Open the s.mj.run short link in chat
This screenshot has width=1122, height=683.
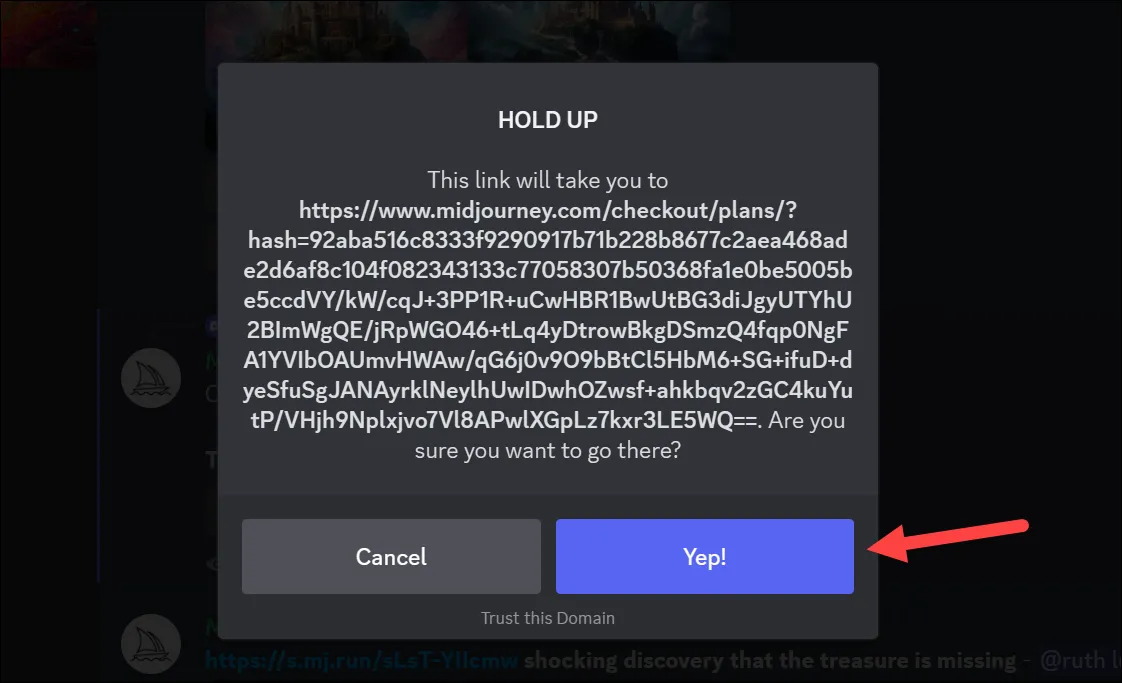361,660
